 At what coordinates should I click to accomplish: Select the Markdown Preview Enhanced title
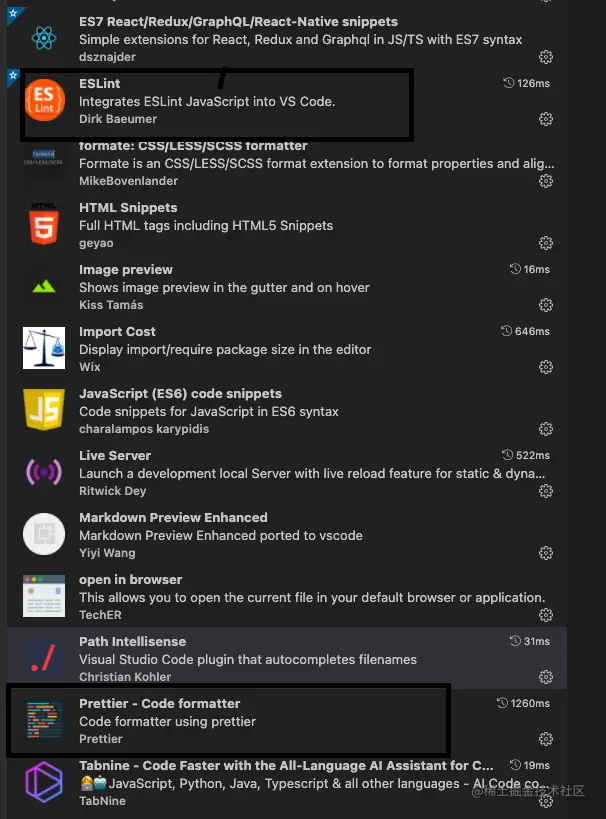173,518
